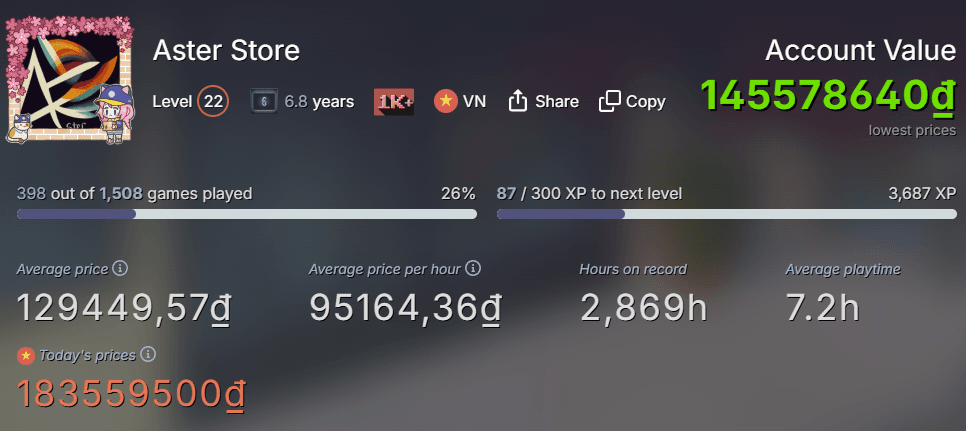Click the XP to next level bar
The width and height of the screenshot is (966, 431).
coord(726,214)
